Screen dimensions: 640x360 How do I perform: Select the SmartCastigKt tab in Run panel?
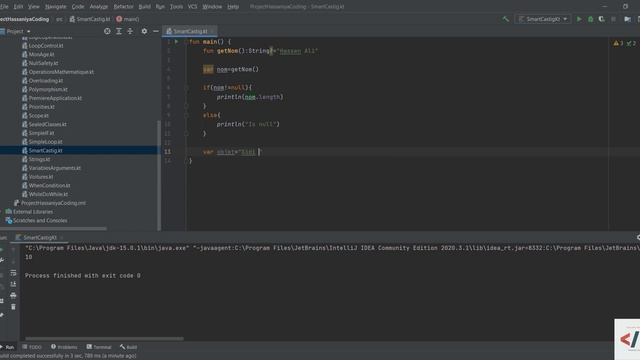point(39,238)
